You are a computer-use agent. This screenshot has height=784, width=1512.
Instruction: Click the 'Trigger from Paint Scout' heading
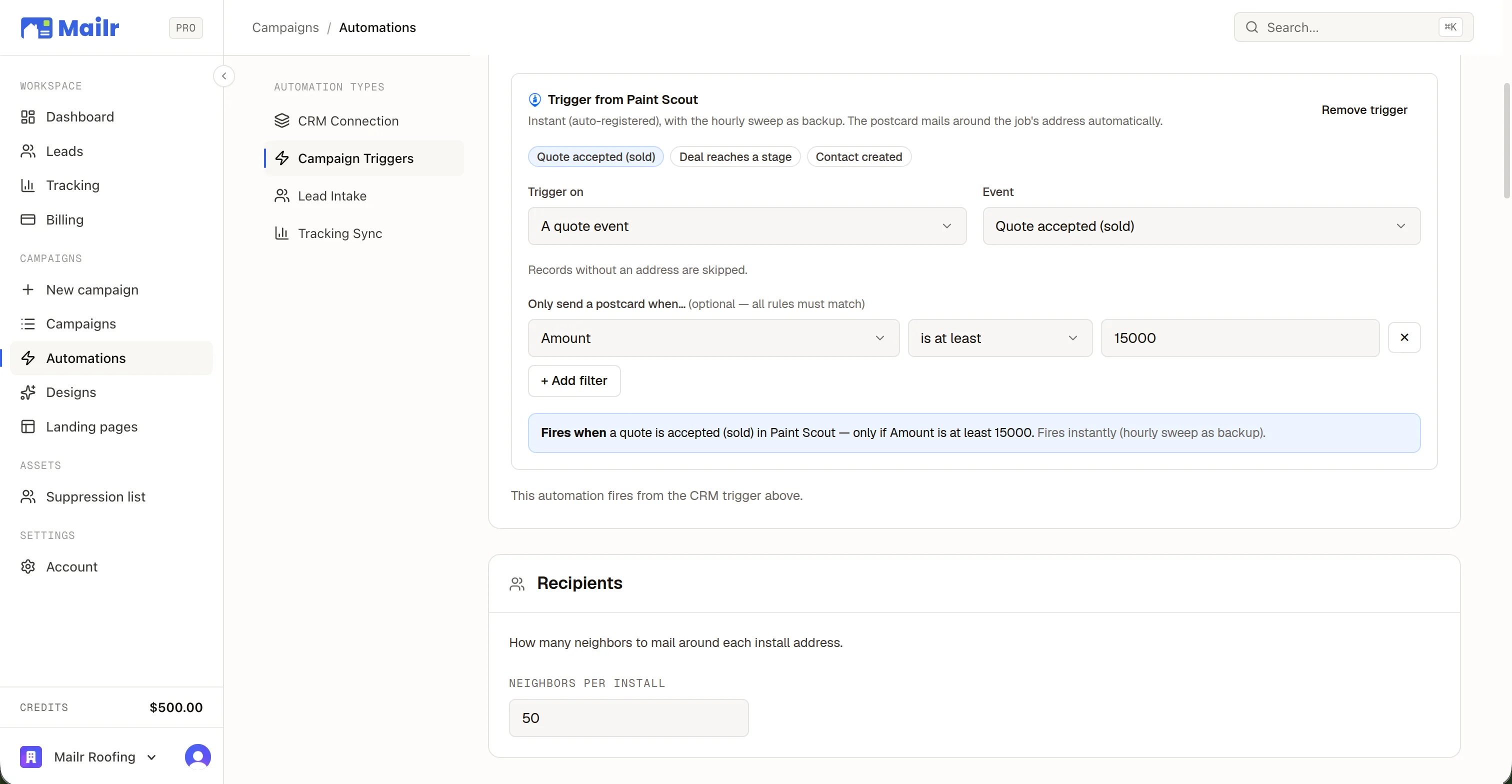[x=622, y=100]
